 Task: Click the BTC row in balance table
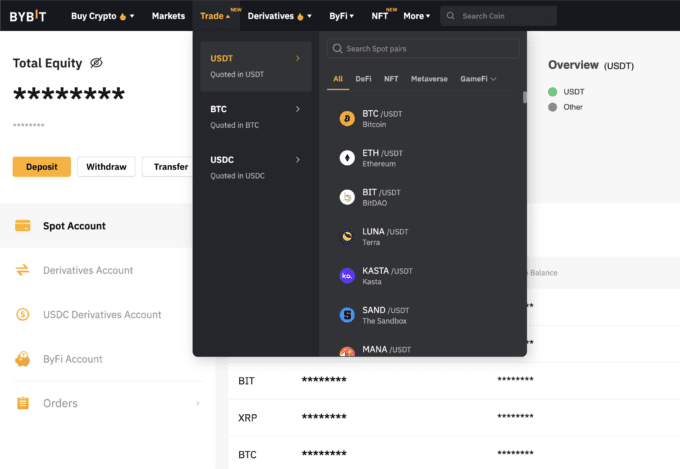(x=454, y=454)
